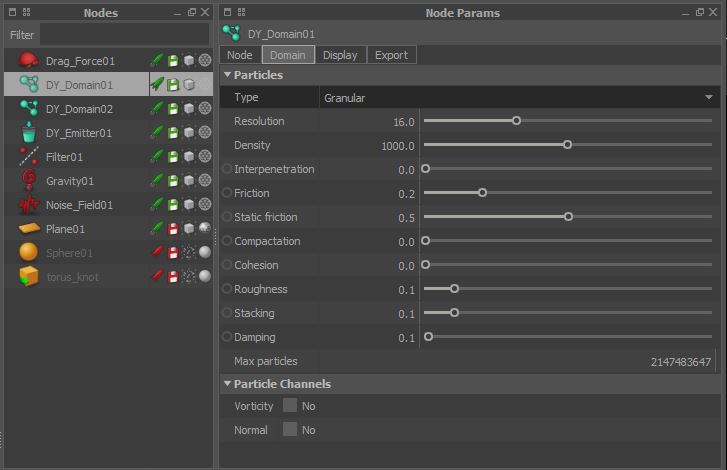The image size is (727, 470).
Task: Toggle the Friction animation radio circle
Action: [x=227, y=193]
